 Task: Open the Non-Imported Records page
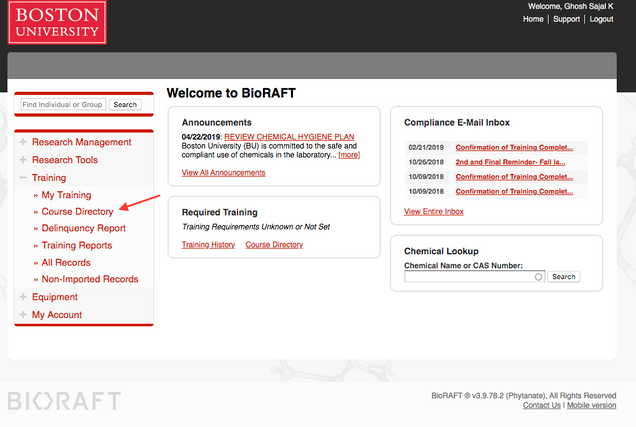point(90,279)
